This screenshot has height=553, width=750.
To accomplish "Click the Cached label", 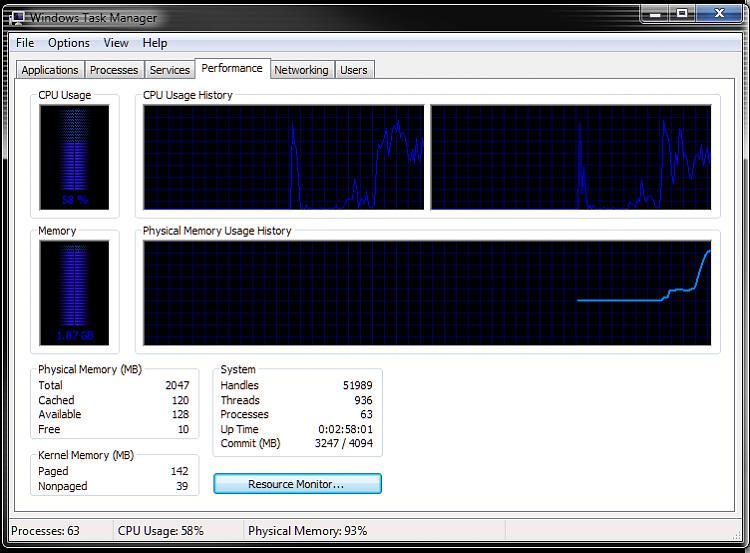I will coord(56,400).
